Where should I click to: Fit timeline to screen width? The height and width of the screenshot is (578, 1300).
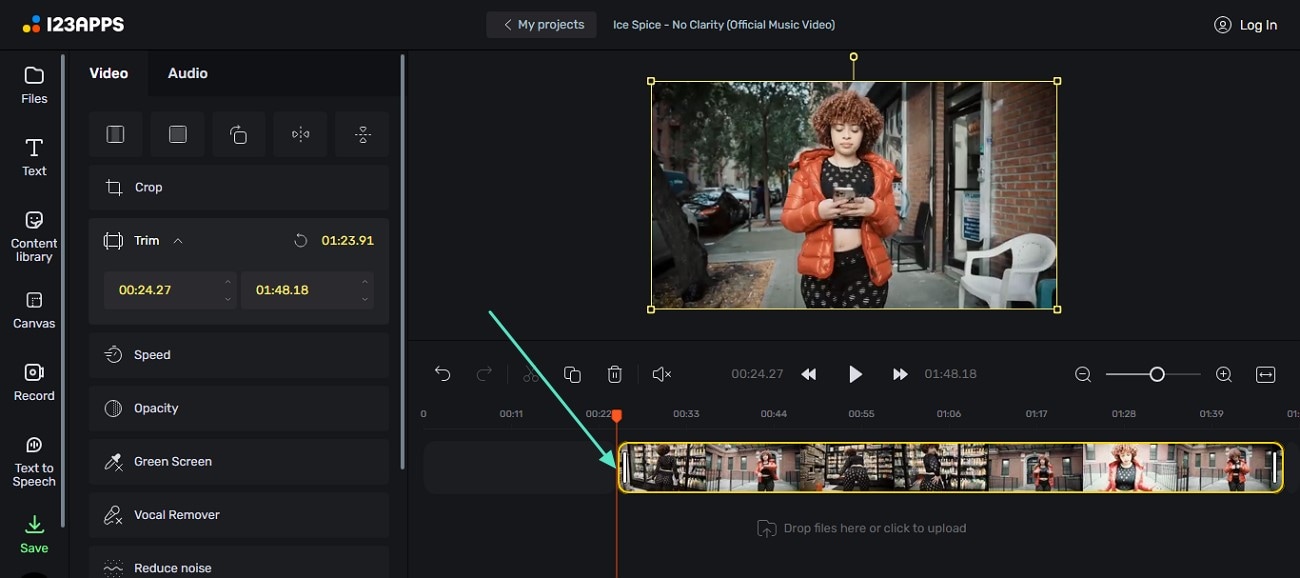(1265, 374)
